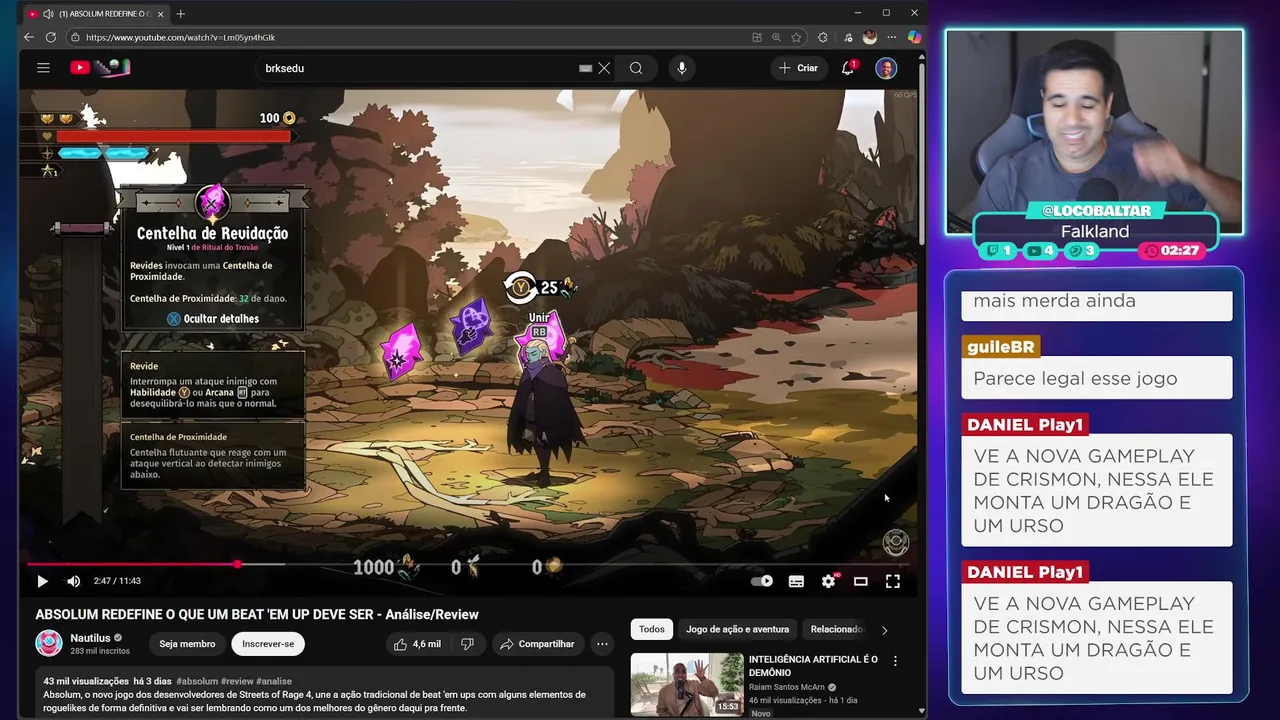Viewport: 1280px width, 720px height.
Task: Open options menu for the recommended video
Action: tap(895, 661)
